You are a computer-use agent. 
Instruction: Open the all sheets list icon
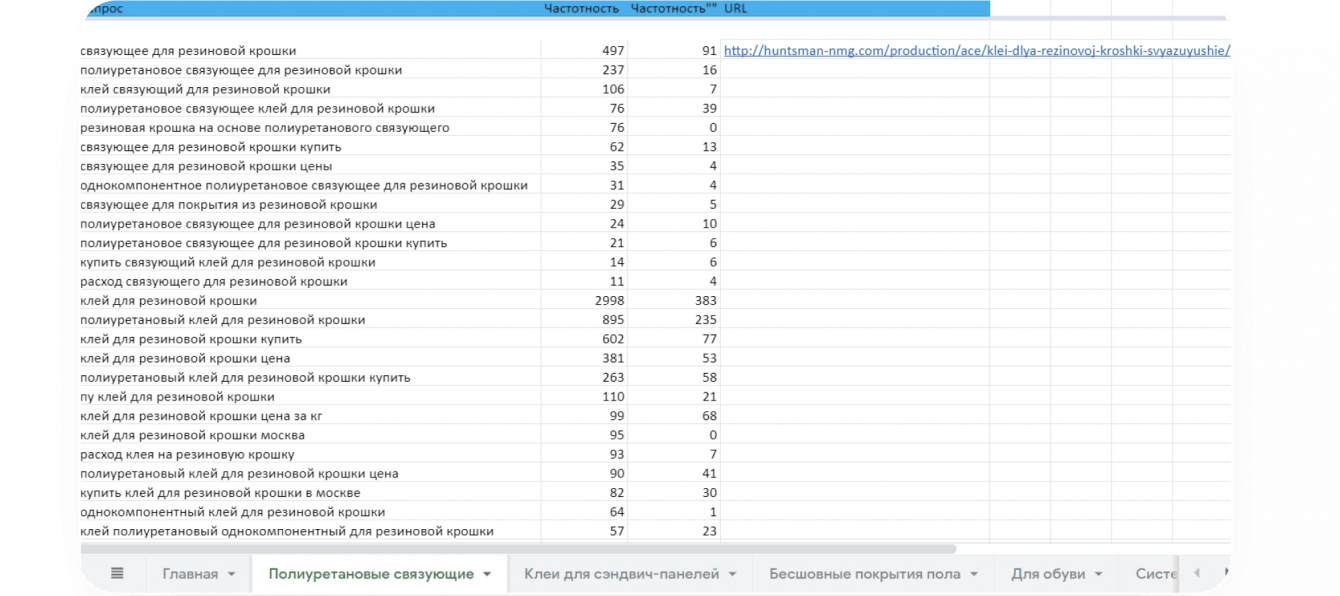pos(117,574)
